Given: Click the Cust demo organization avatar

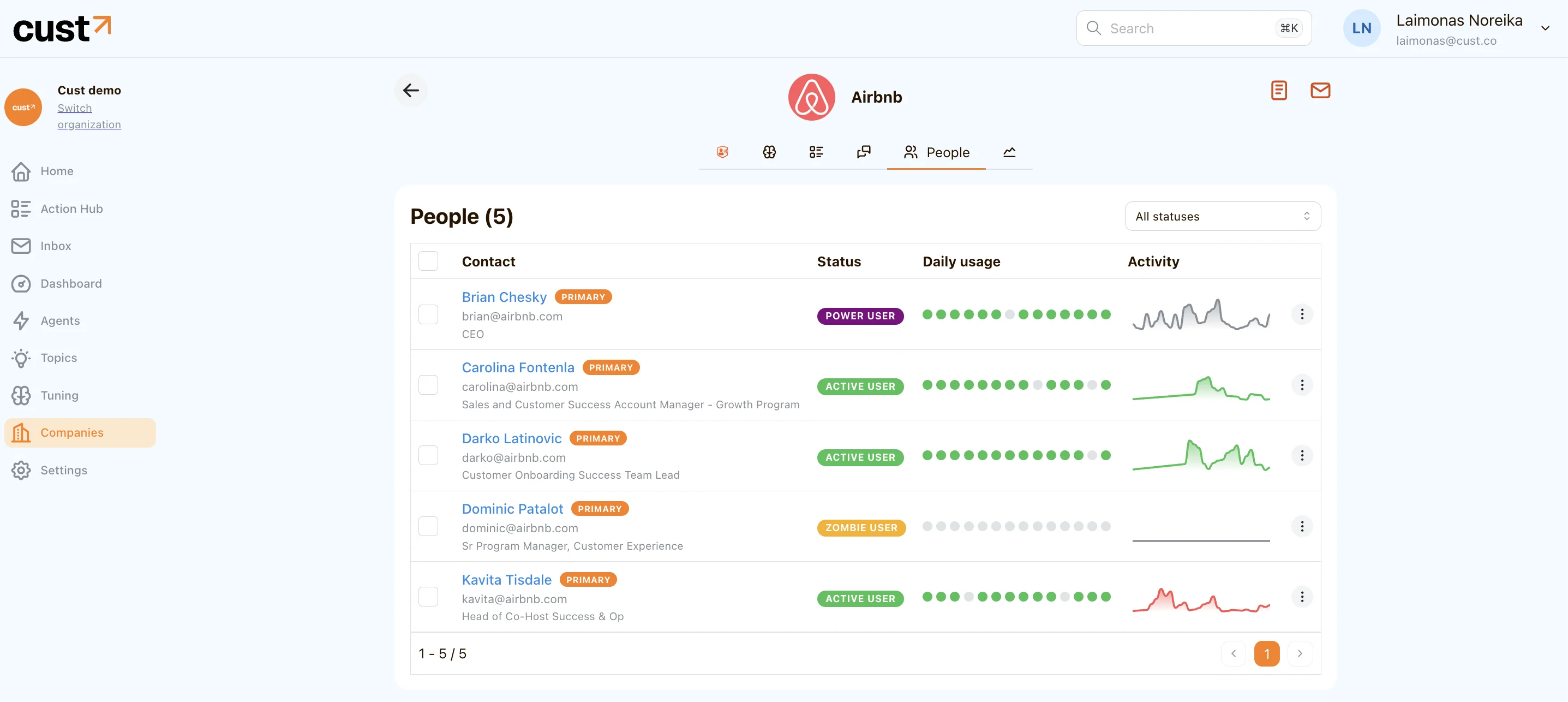Looking at the screenshot, I should click(x=23, y=107).
